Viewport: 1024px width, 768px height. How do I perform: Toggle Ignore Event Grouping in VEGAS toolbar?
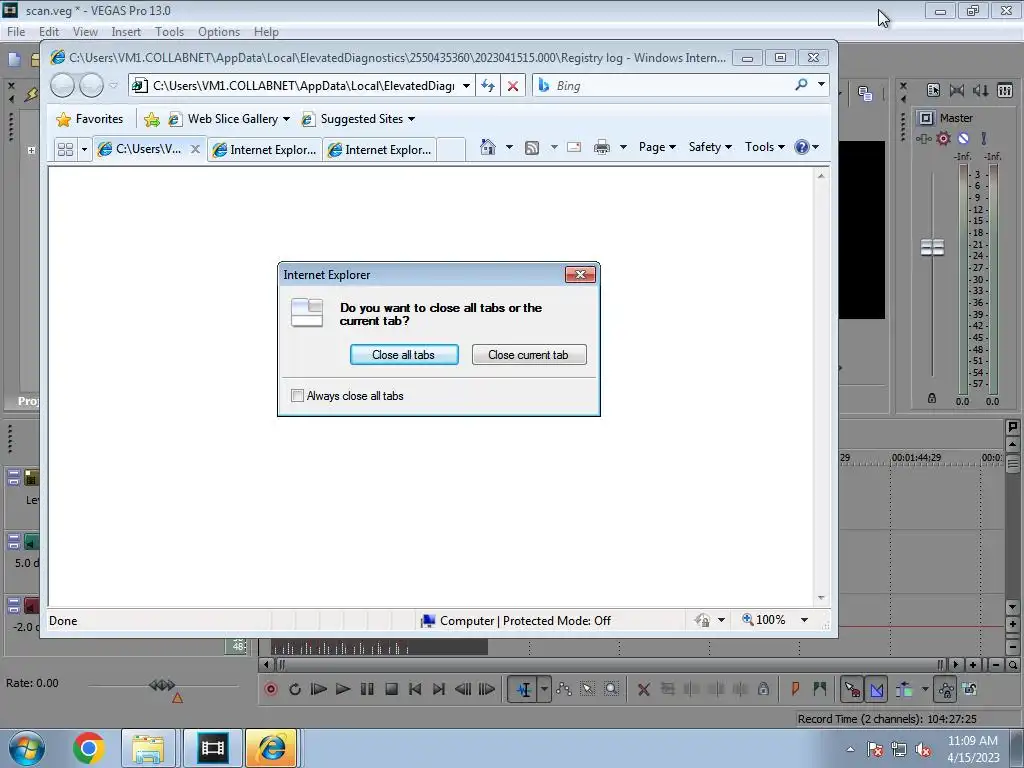pyautogui.click(x=970, y=689)
